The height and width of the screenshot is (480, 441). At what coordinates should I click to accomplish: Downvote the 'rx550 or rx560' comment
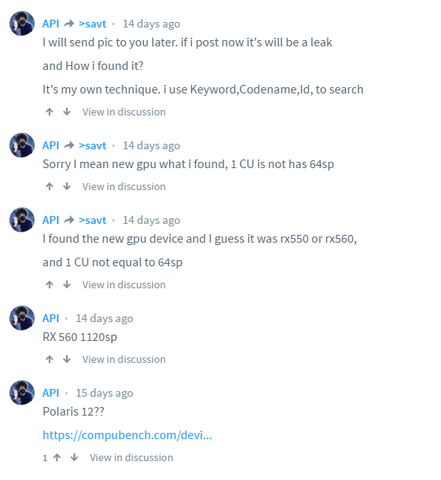[x=67, y=285]
